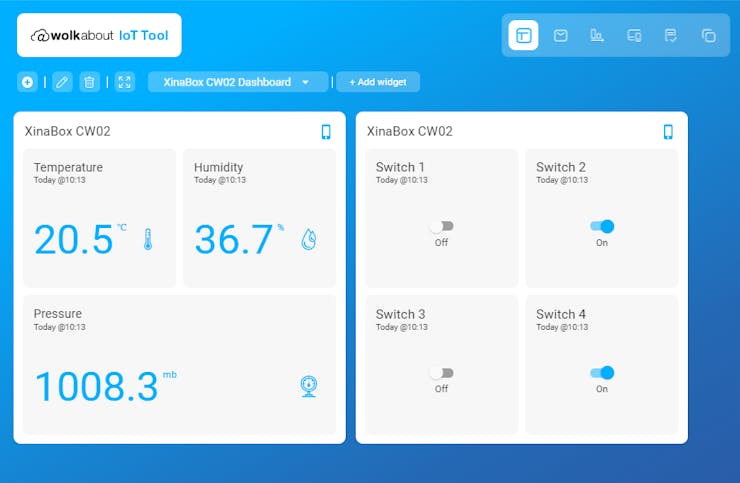740x483 pixels.
Task: Click the Off status under Switch 1
Action: pos(441,243)
